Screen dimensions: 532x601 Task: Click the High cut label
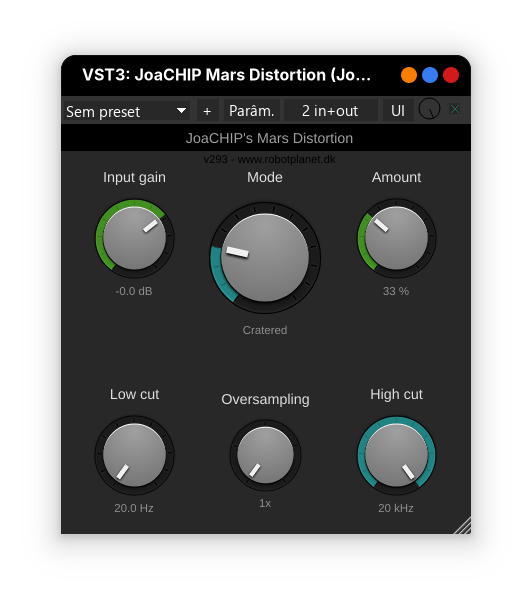[396, 394]
